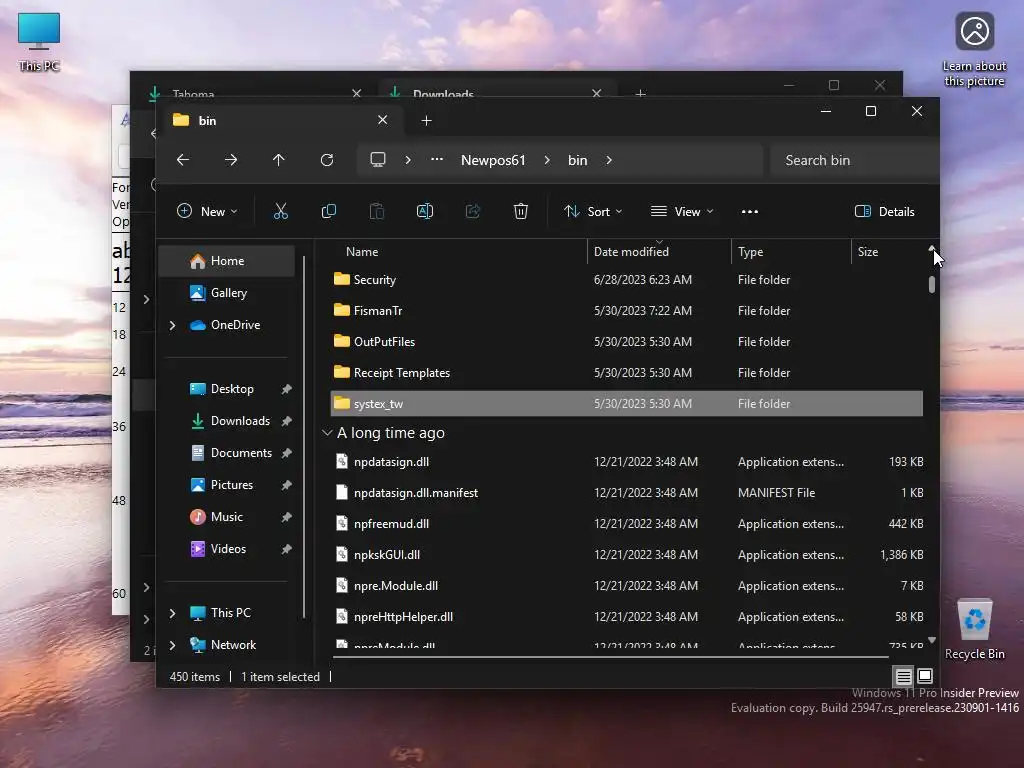Viewport: 1024px width, 768px height.
Task: Select npreHttpHelper.dll file
Action: click(x=627, y=616)
